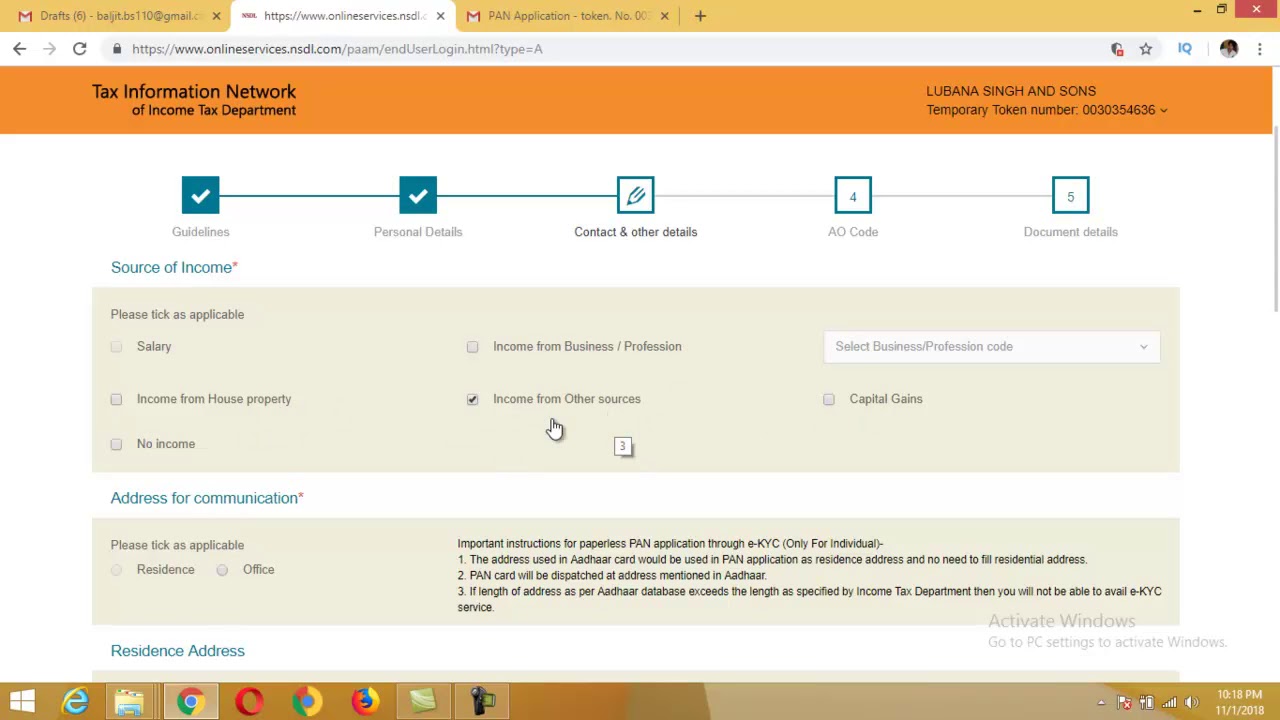This screenshot has height=720, width=1280.
Task: Click the page vertical scrollbar
Action: click(x=1275, y=220)
